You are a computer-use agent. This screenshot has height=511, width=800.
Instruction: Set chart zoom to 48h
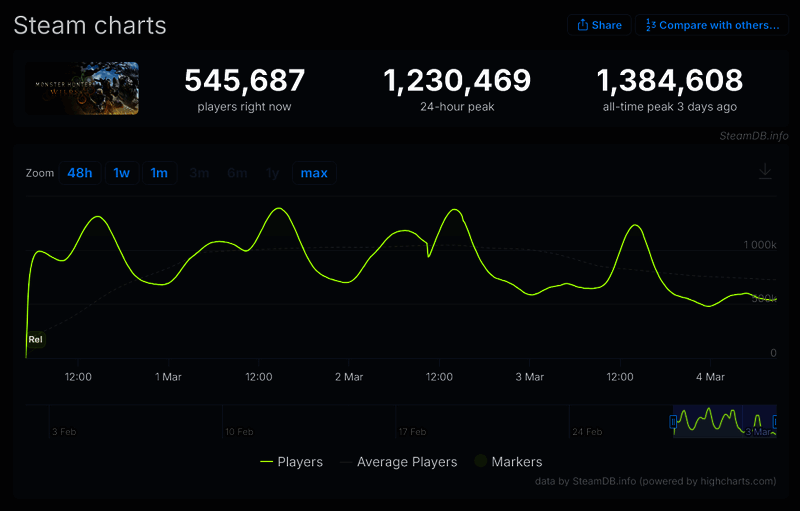tap(80, 173)
